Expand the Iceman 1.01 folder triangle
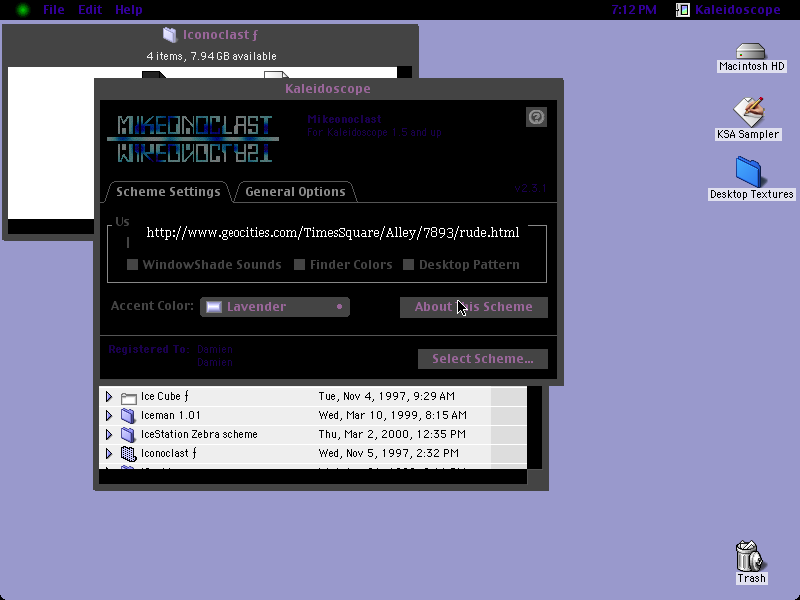 pyautogui.click(x=109, y=415)
